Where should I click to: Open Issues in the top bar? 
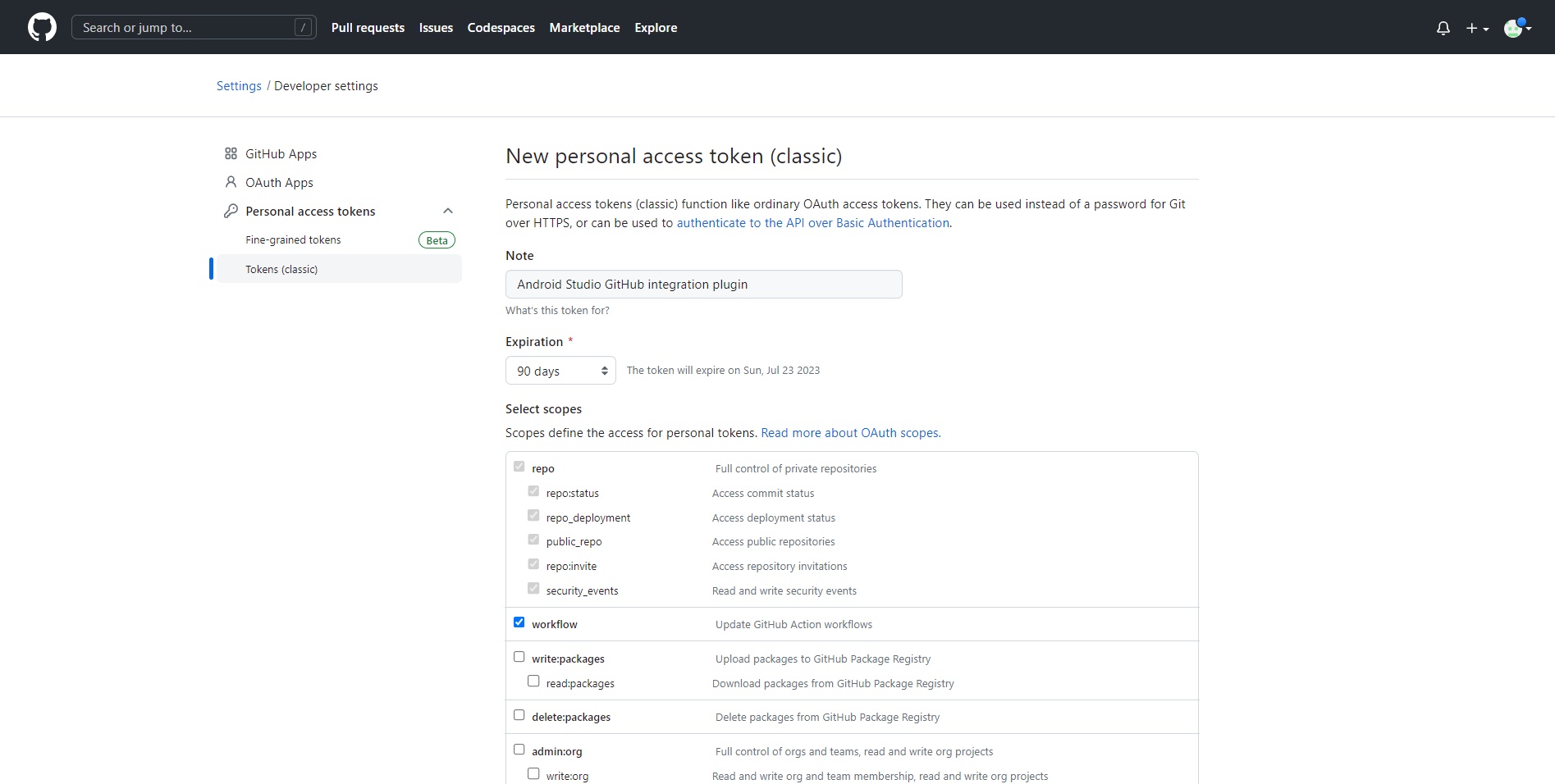[x=436, y=28]
